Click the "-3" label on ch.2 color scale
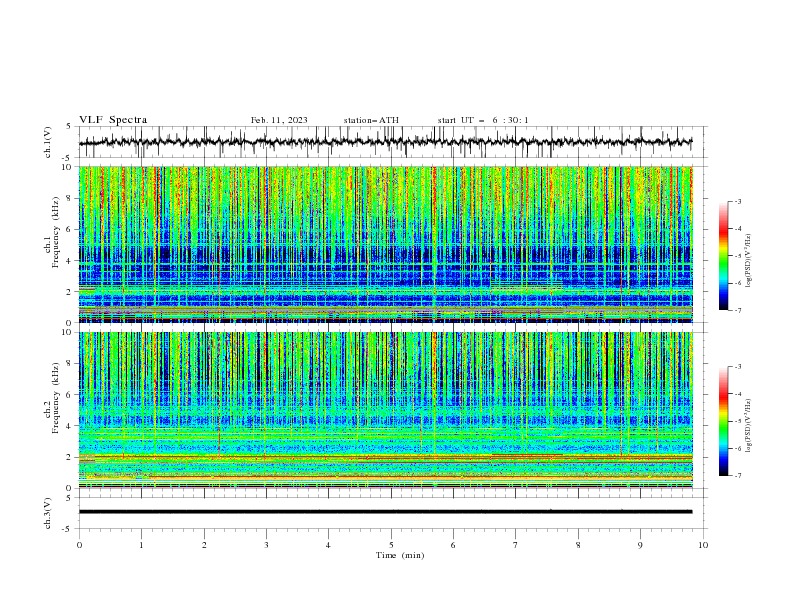Screen dimensions: 792x612 [738, 367]
